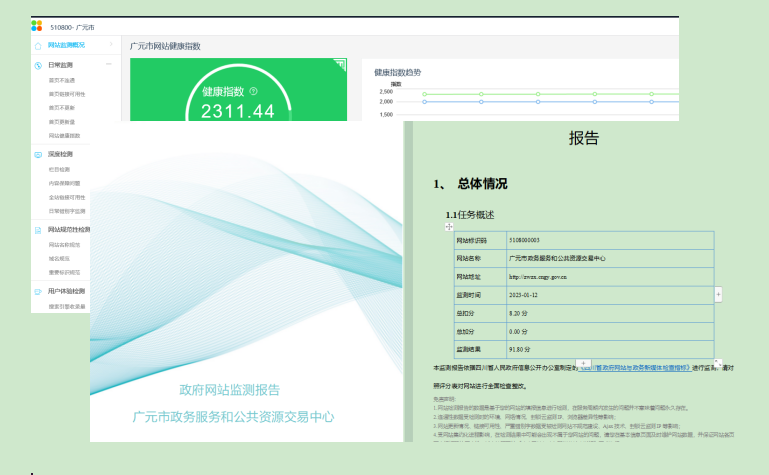Screen dimensions: 769x475
Task: Click the home icon beside 网站监测概况
Action: (38, 46)
